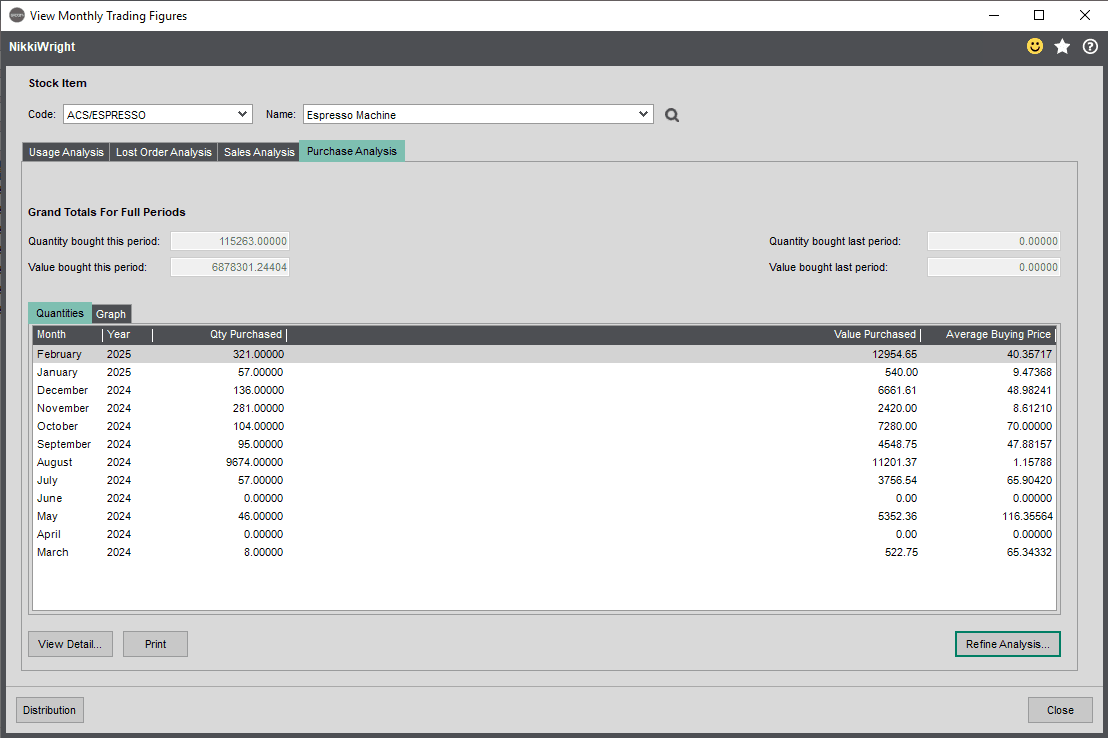Select the September row
1108x738 pixels.
(x=544, y=445)
